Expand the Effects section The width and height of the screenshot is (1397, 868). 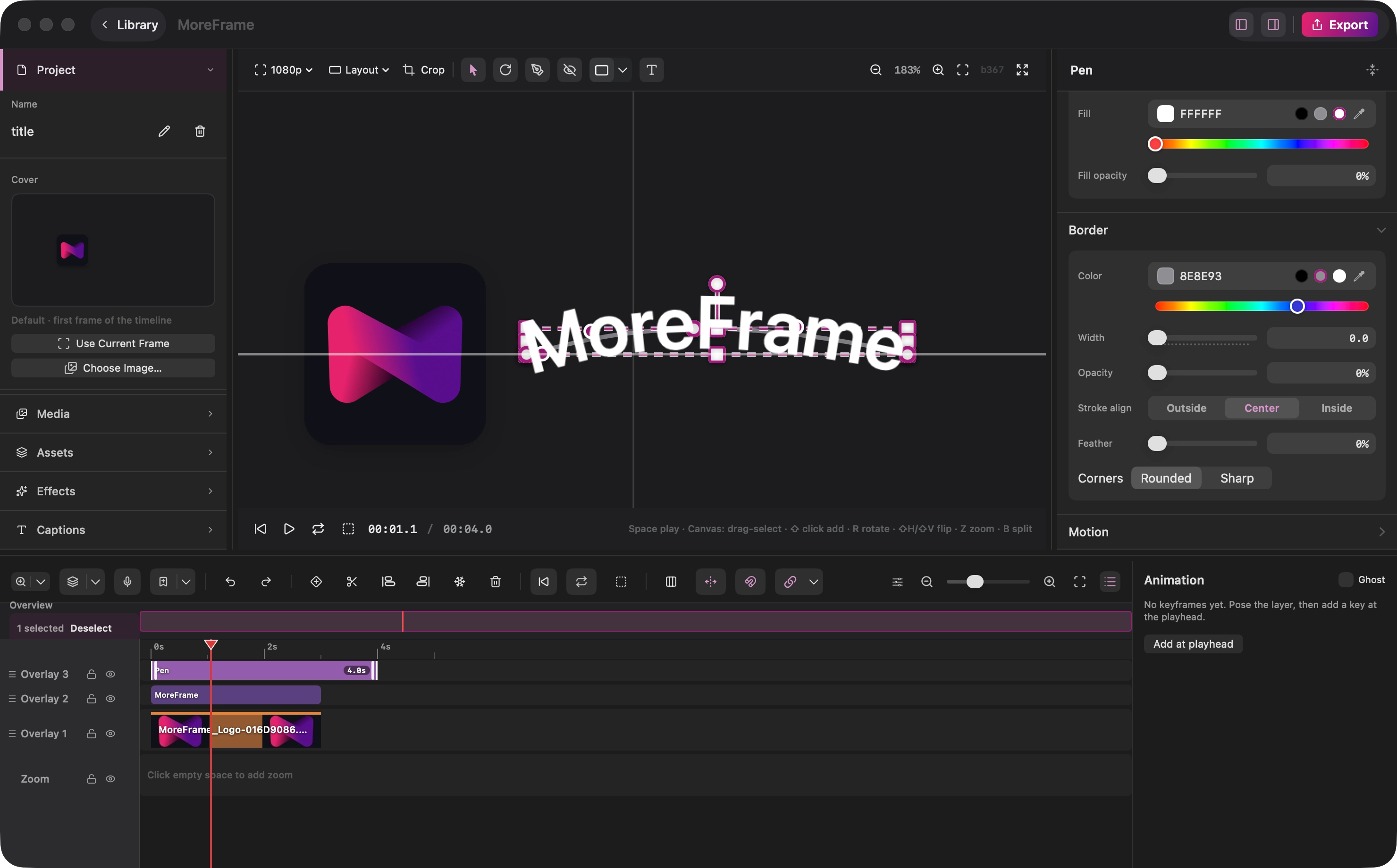point(114,492)
